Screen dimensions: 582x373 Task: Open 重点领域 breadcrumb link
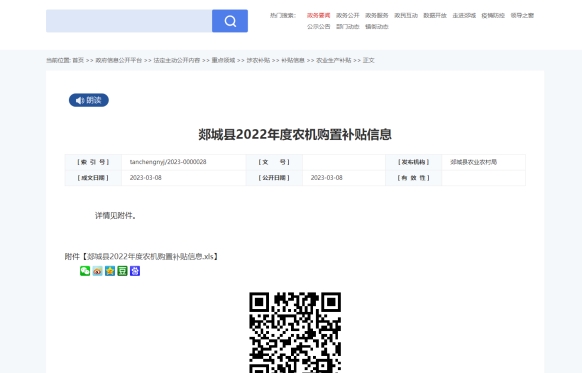point(223,60)
